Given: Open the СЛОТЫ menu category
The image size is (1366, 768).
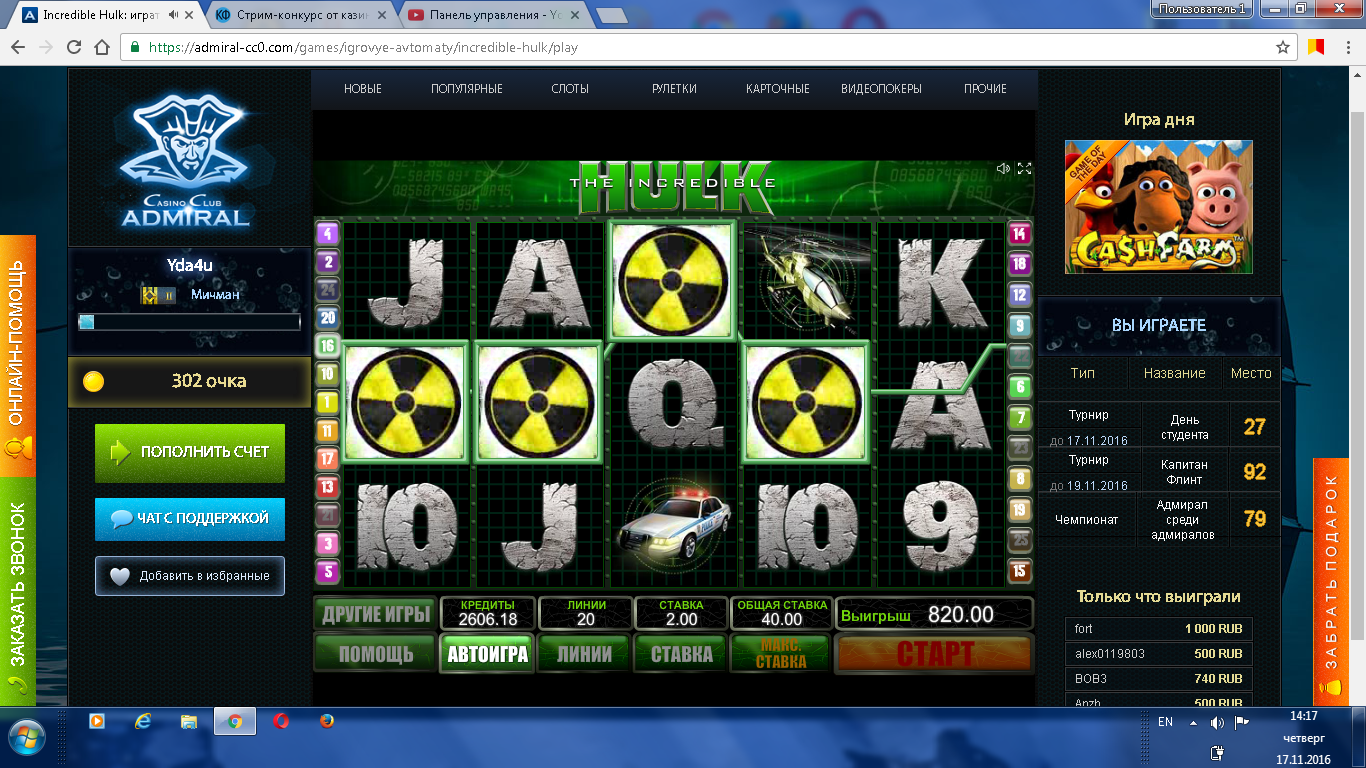Looking at the screenshot, I should click(570, 89).
